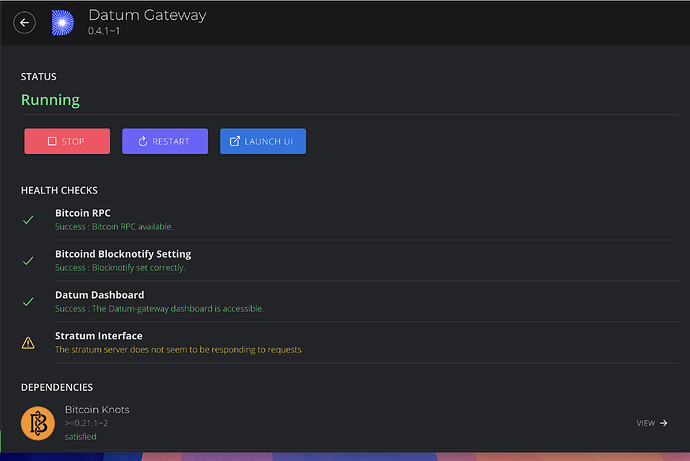Click the Datum Gateway header title
The height and width of the screenshot is (461, 690).
coord(147,15)
